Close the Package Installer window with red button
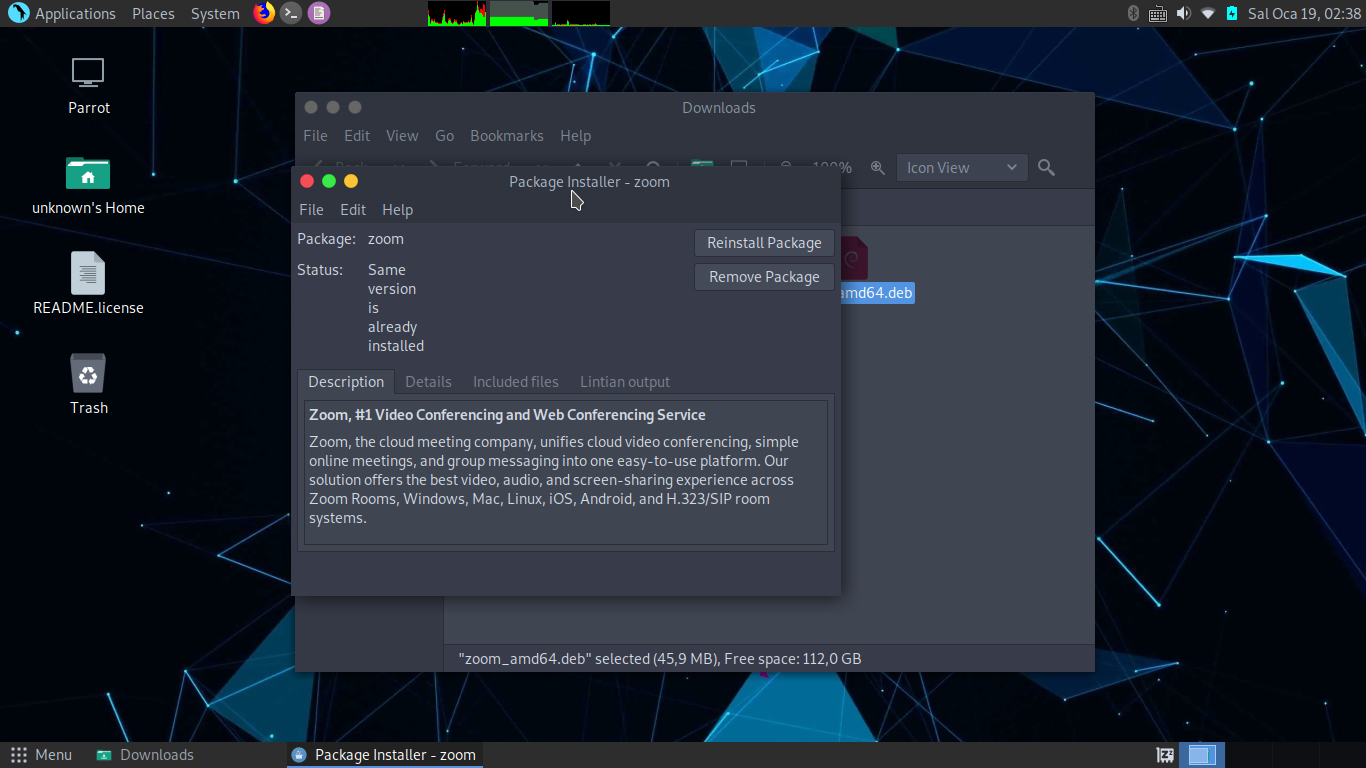 307,181
